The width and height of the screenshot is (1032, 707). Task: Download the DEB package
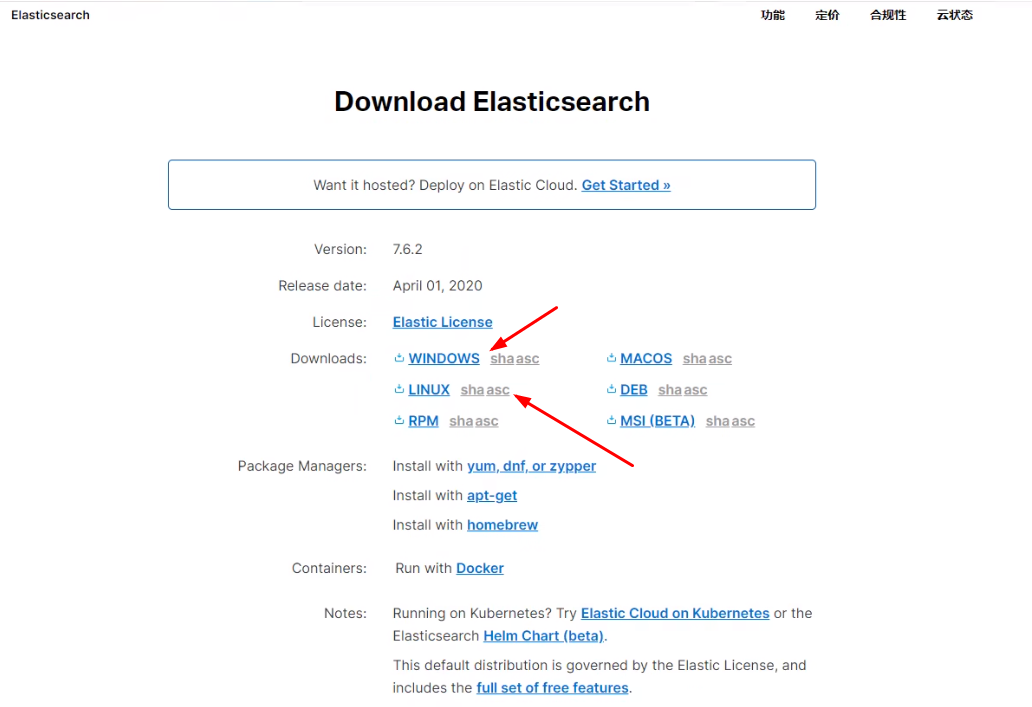pyautogui.click(x=633, y=390)
